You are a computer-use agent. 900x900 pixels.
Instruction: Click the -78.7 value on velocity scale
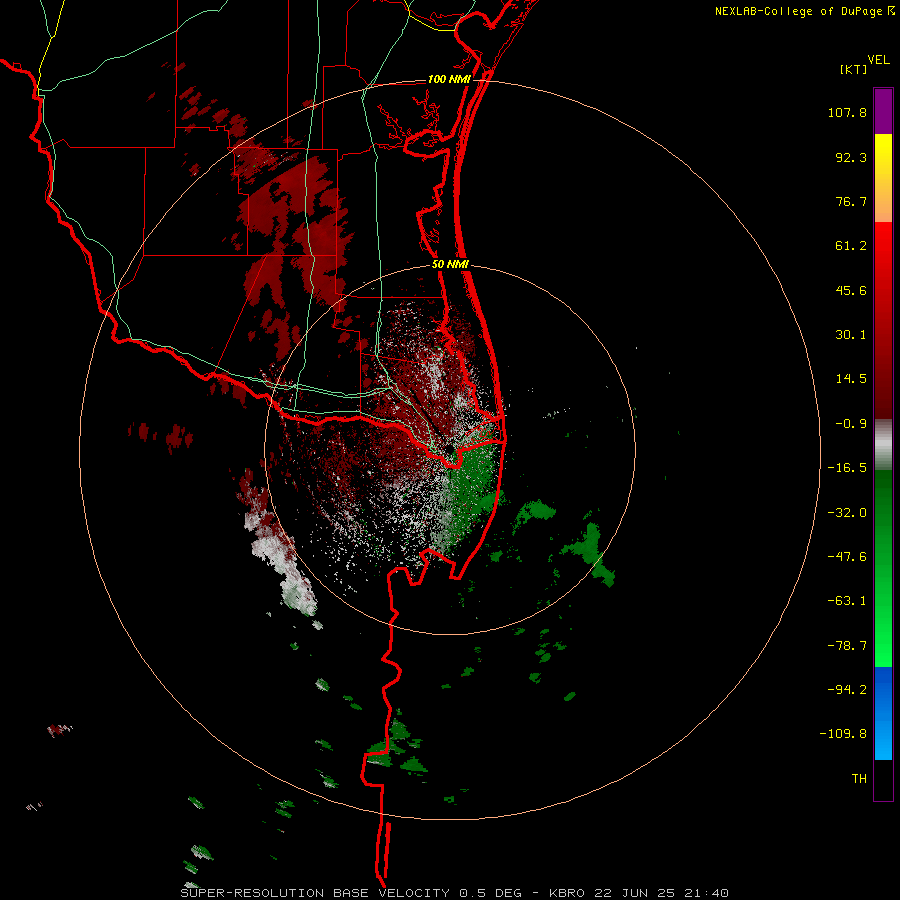(847, 646)
